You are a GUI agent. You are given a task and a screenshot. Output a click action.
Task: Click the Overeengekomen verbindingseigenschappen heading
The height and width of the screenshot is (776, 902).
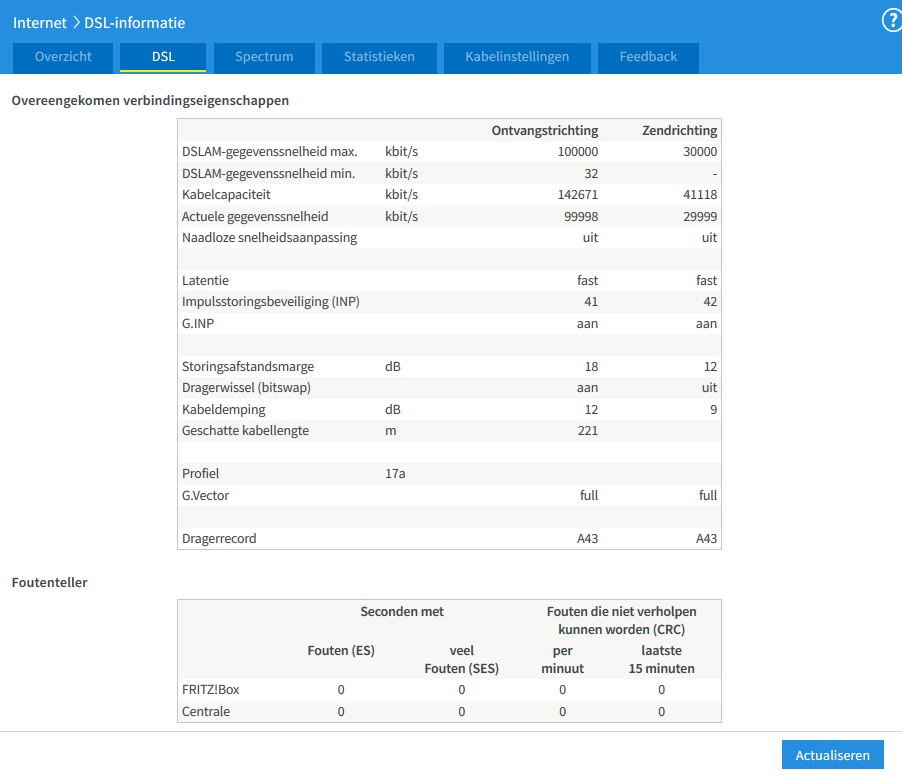pos(150,101)
